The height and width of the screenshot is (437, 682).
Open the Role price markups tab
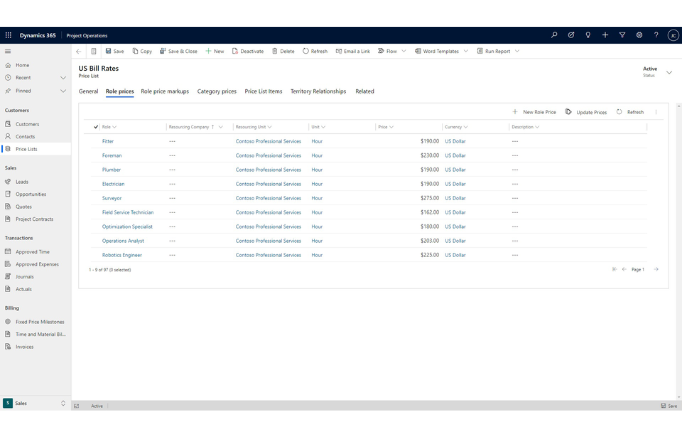(165, 91)
